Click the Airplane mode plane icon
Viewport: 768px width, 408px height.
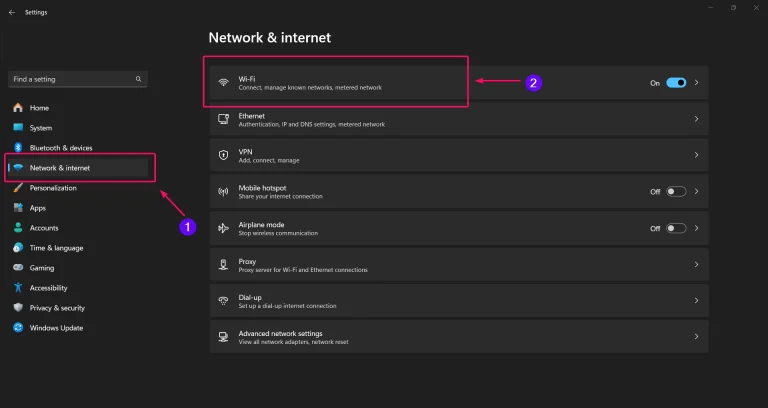tap(223, 228)
